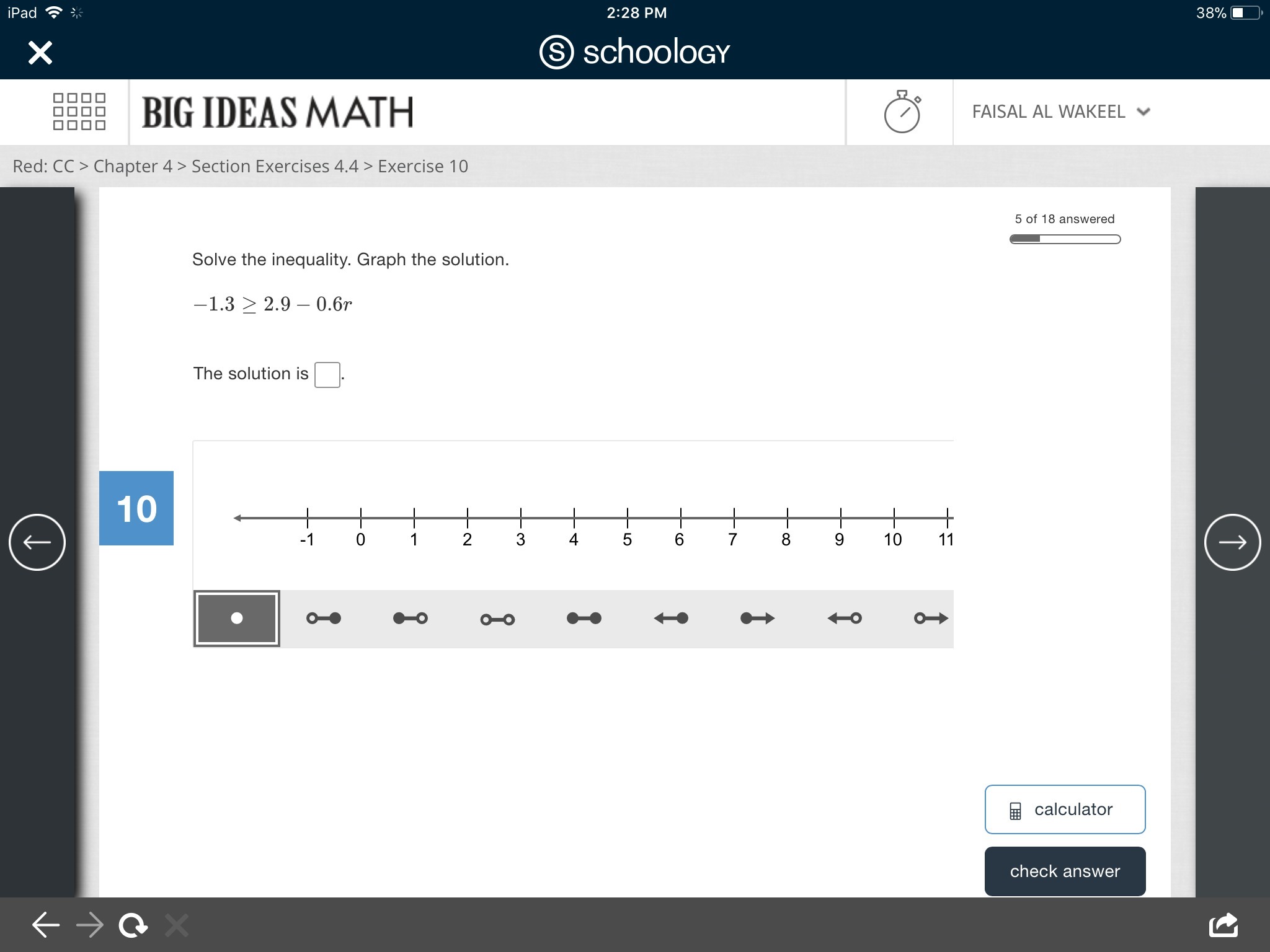Screen dimensions: 1270x952
Task: Select left ray with closed endpoint
Action: coord(671,618)
